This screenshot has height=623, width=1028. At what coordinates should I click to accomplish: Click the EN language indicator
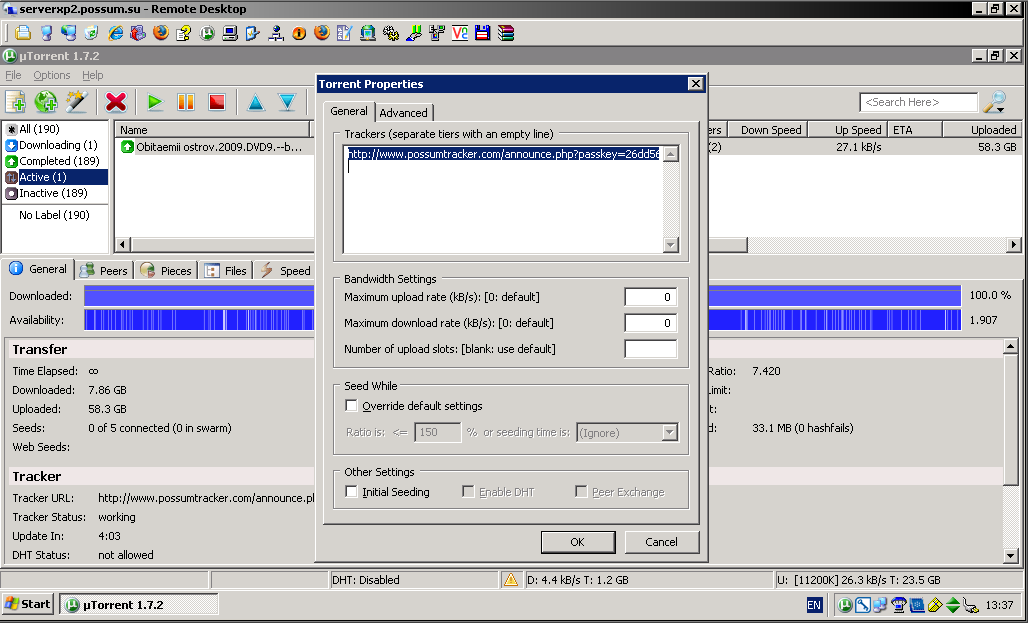tap(814, 605)
